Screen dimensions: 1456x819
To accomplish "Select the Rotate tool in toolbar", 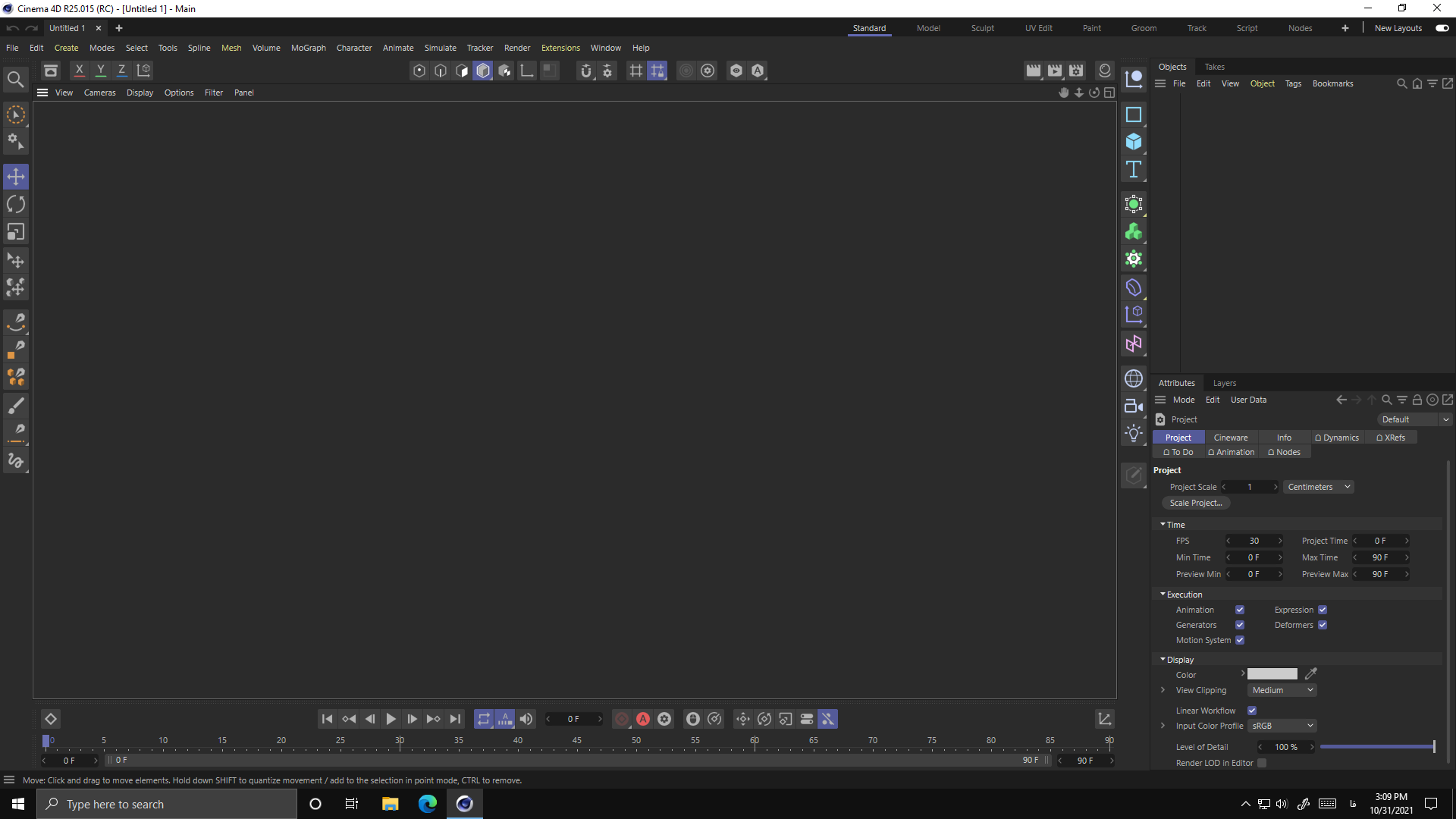I will coord(15,204).
